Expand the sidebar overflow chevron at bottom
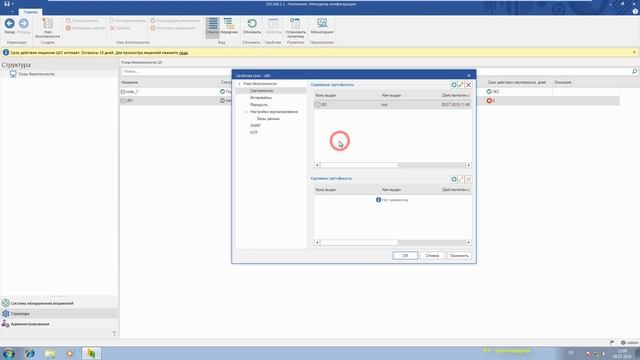640x360 pixels. [x=114, y=333]
